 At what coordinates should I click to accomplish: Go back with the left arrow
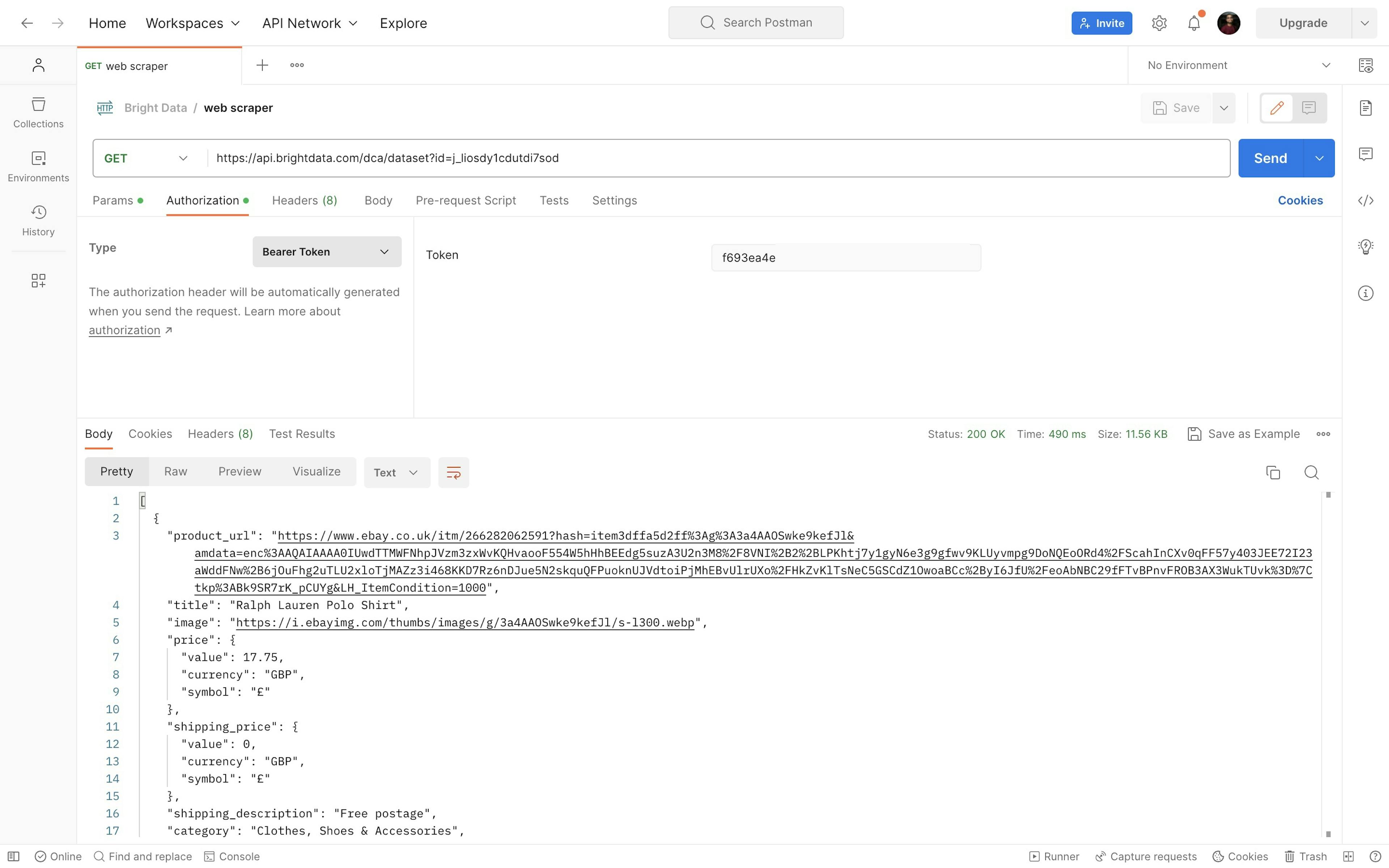26,23
